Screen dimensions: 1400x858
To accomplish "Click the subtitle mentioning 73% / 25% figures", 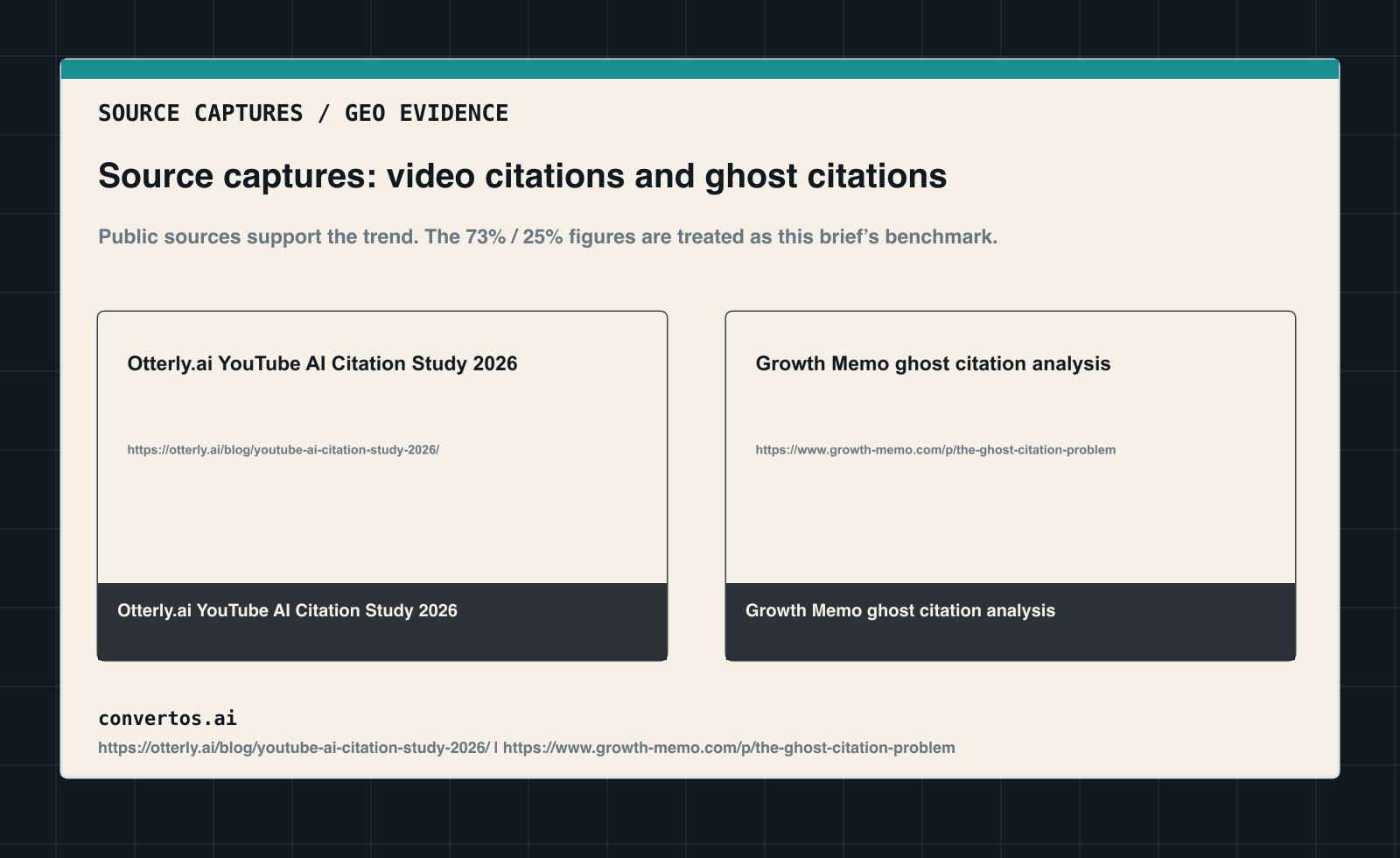I will click(x=548, y=237).
